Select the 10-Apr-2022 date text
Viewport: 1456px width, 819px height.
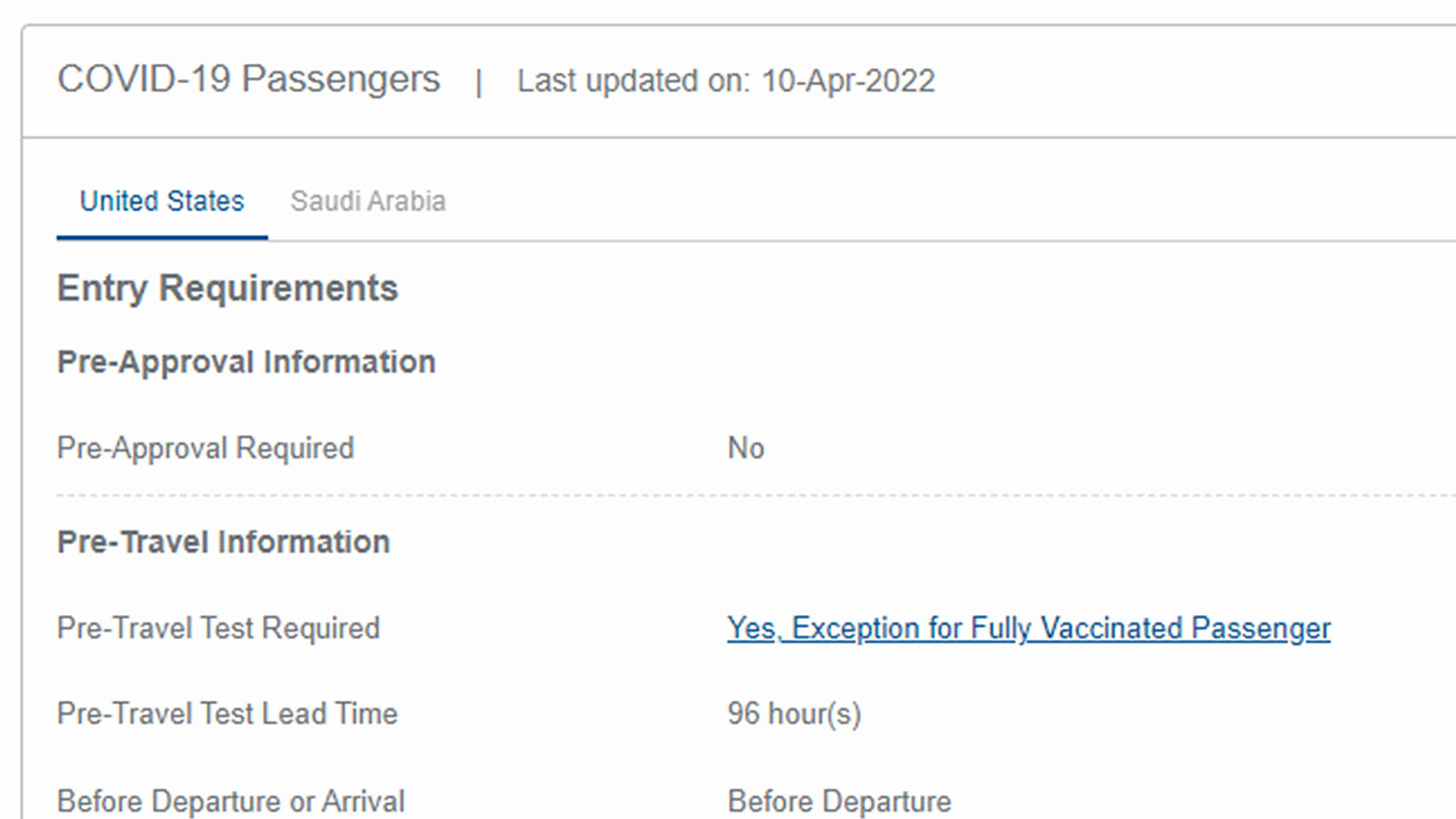(848, 81)
